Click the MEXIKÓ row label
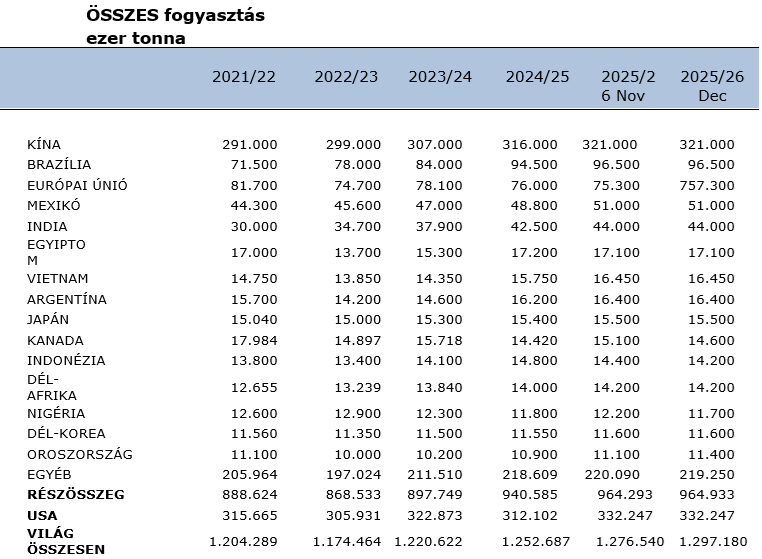762x559 pixels. click(54, 206)
